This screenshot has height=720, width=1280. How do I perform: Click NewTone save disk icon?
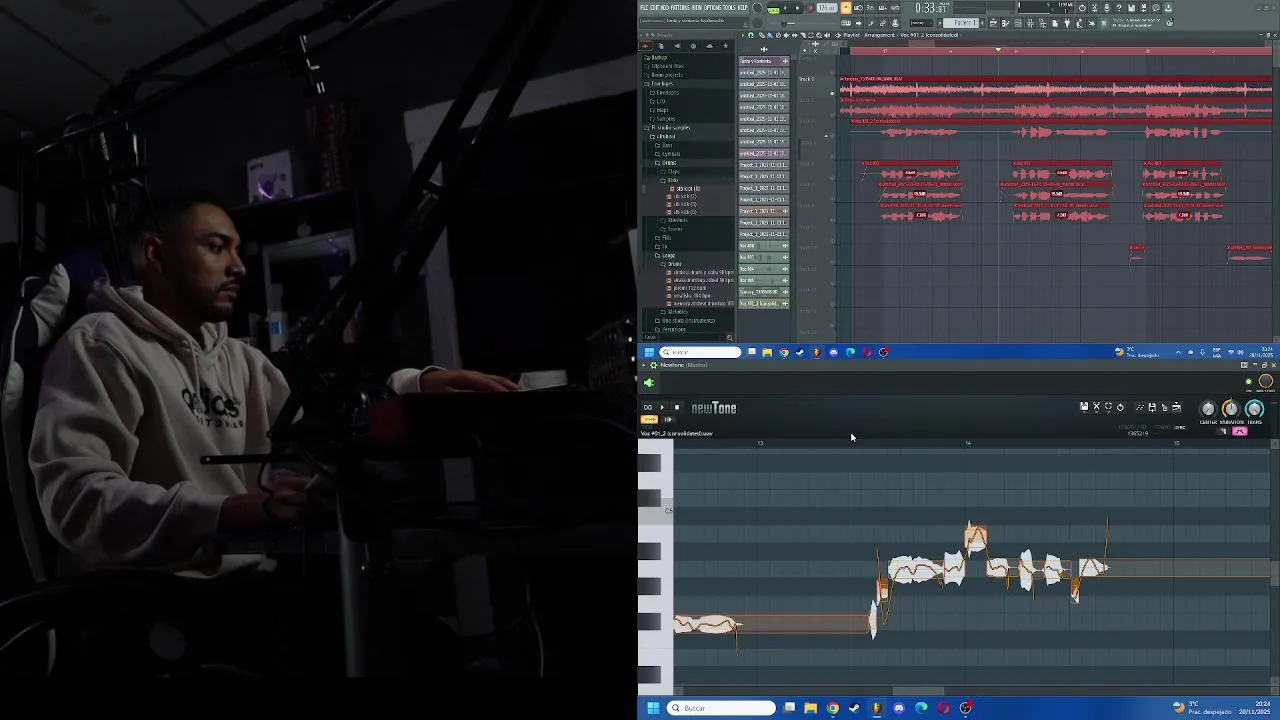pos(1084,407)
